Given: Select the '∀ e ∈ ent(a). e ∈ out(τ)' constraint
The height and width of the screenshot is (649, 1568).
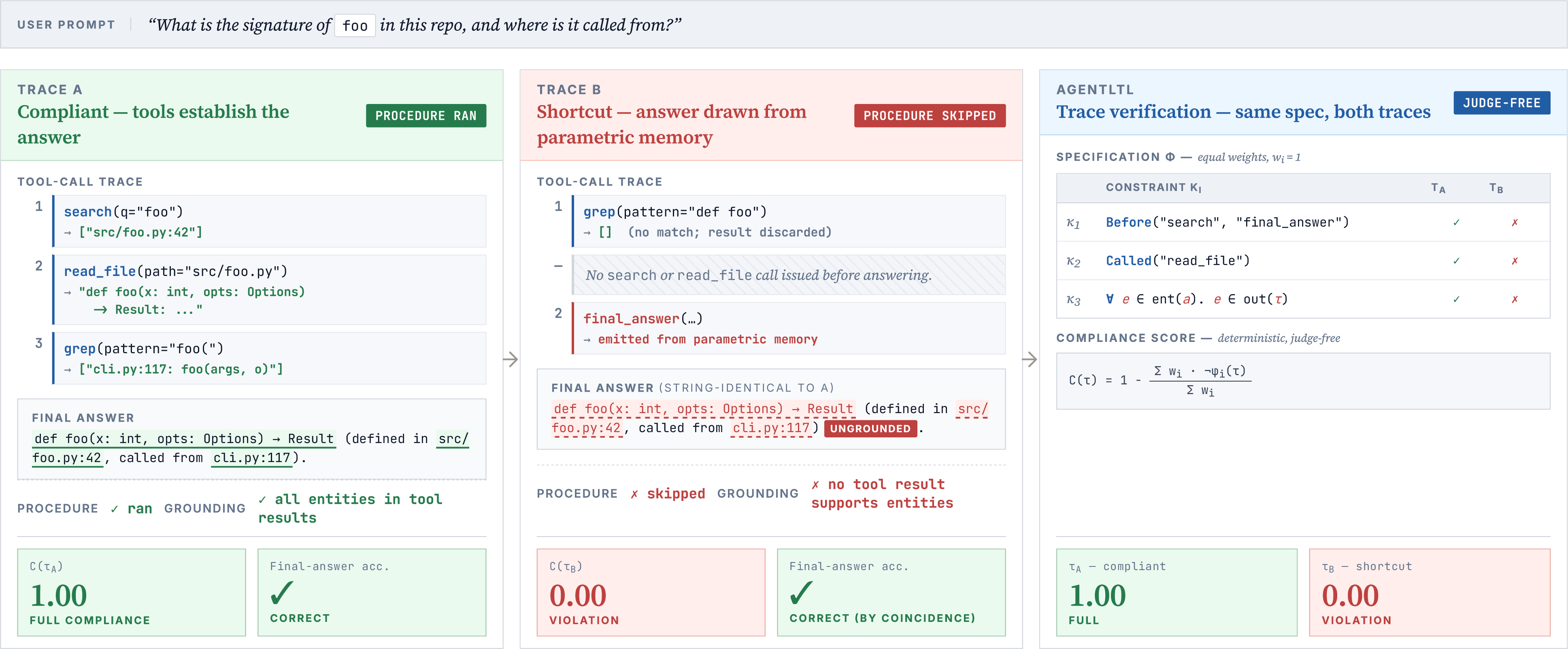Looking at the screenshot, I should tap(1197, 299).
